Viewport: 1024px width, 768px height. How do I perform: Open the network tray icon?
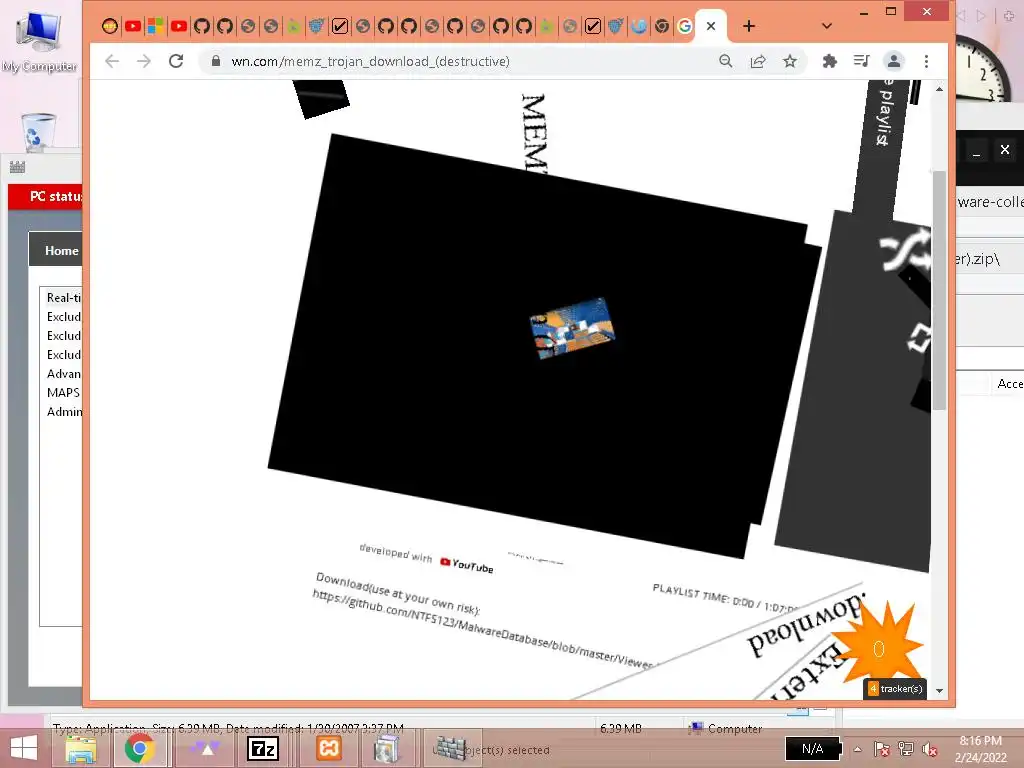click(x=906, y=749)
